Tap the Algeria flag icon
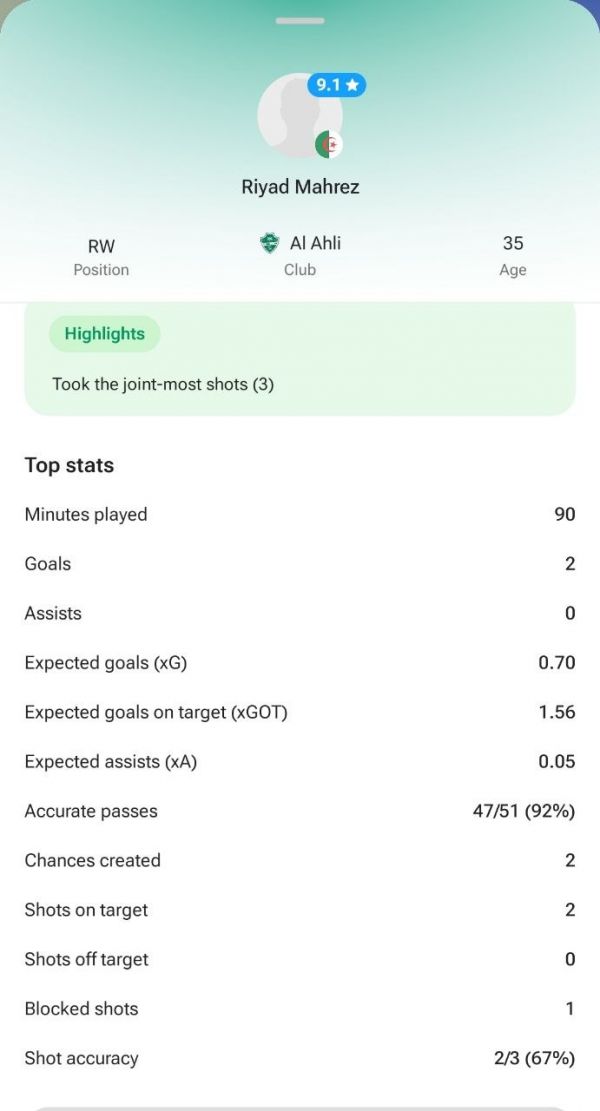This screenshot has width=600, height=1111. pos(329,145)
